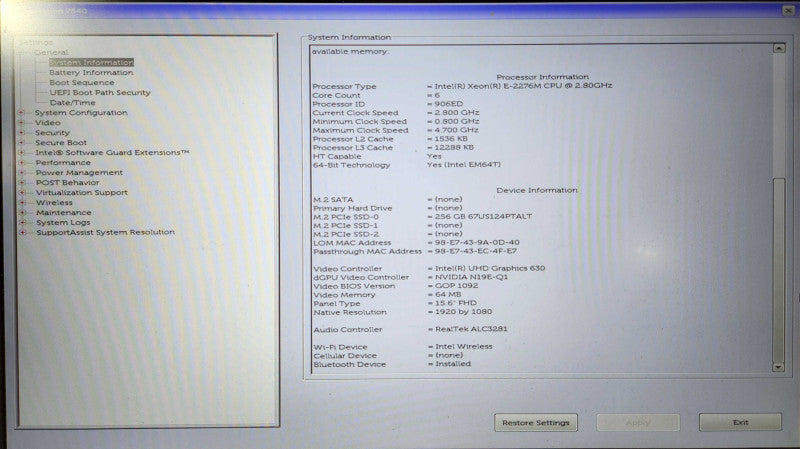Select System Information in the General tree

pyautogui.click(x=91, y=62)
